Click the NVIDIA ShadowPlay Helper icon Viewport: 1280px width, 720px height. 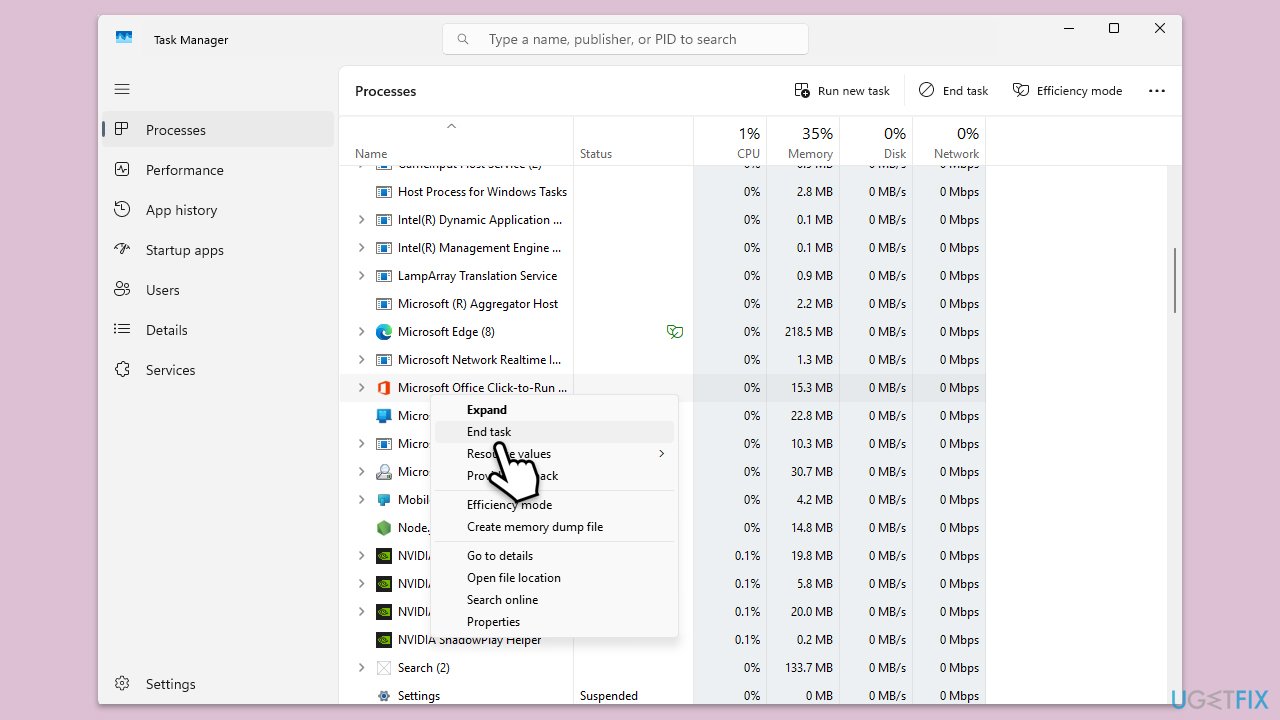(x=384, y=640)
